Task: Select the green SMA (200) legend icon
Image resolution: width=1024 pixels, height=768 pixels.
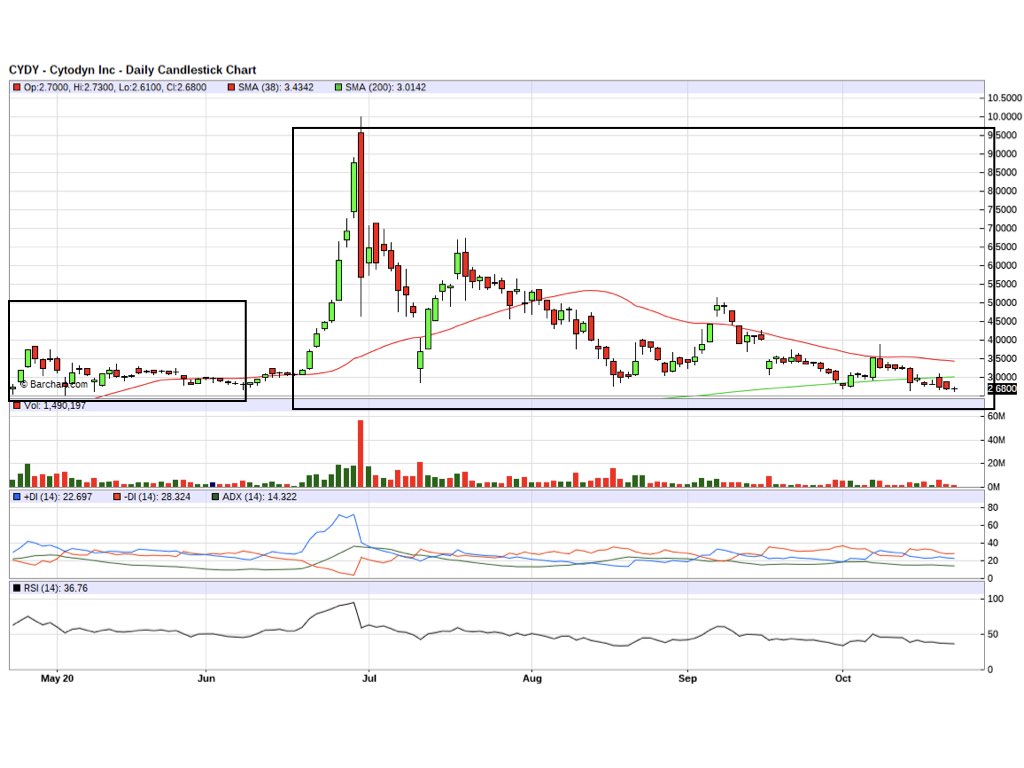Action: (x=341, y=87)
